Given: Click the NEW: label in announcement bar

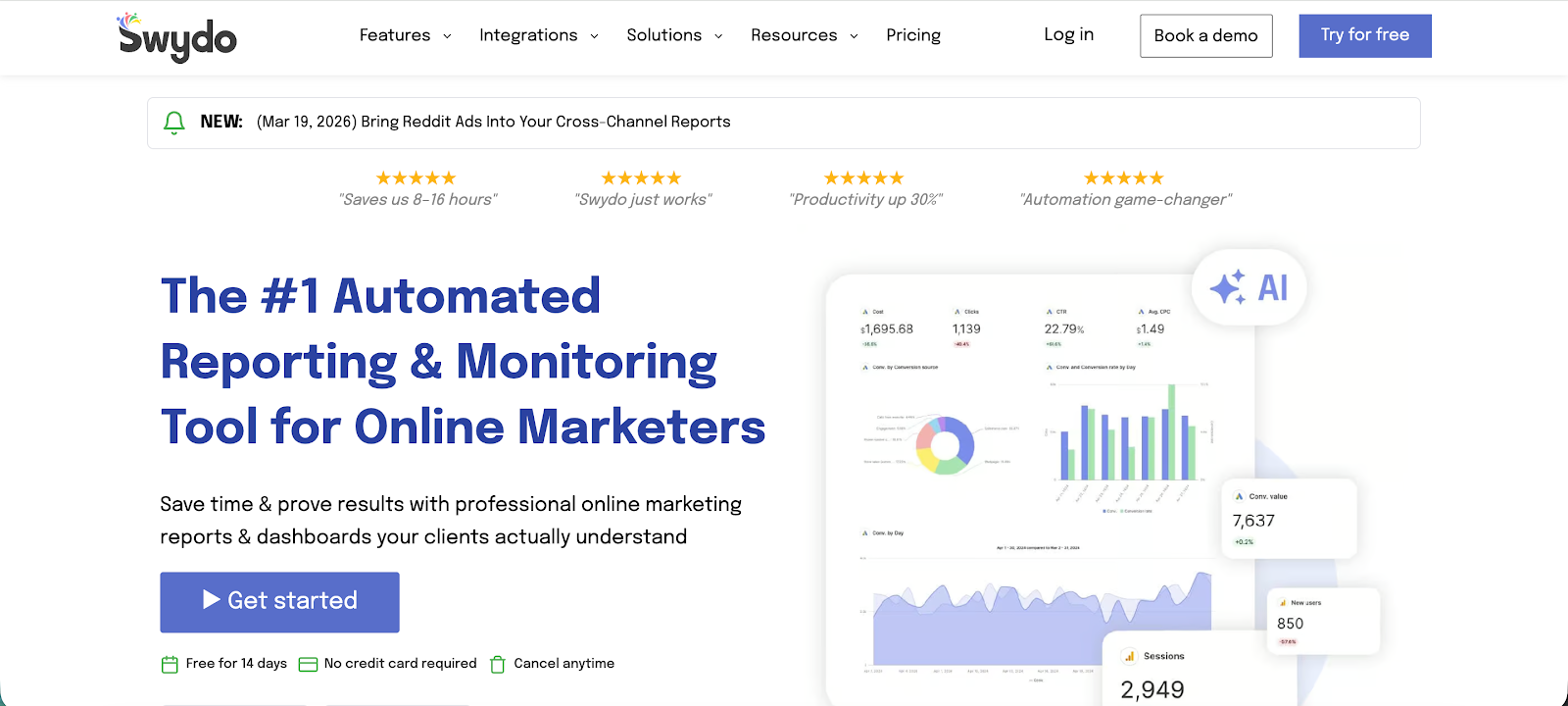Looking at the screenshot, I should pyautogui.click(x=221, y=122).
